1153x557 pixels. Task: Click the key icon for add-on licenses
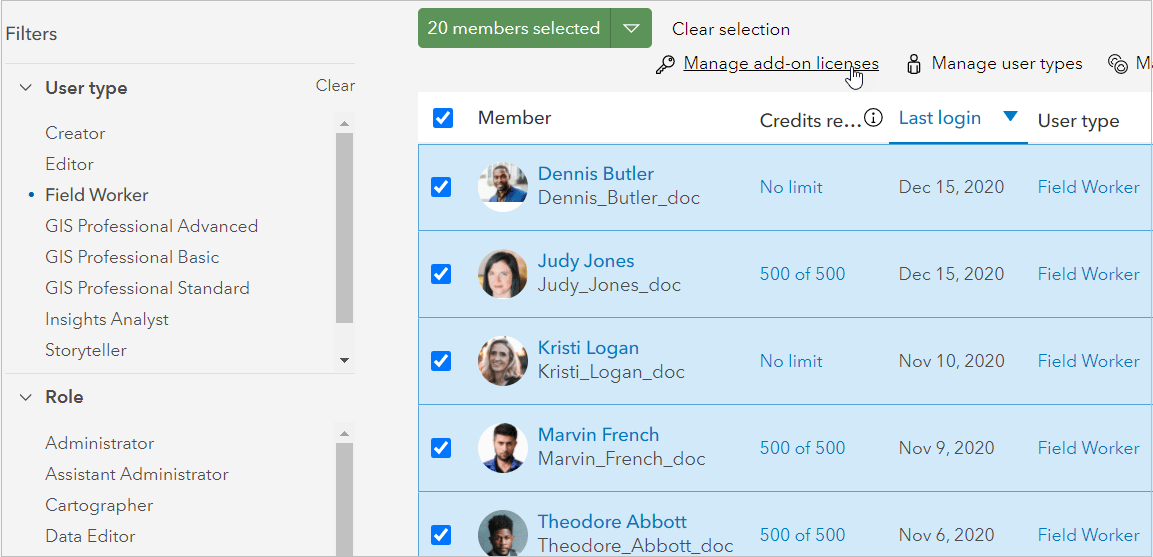coord(665,65)
